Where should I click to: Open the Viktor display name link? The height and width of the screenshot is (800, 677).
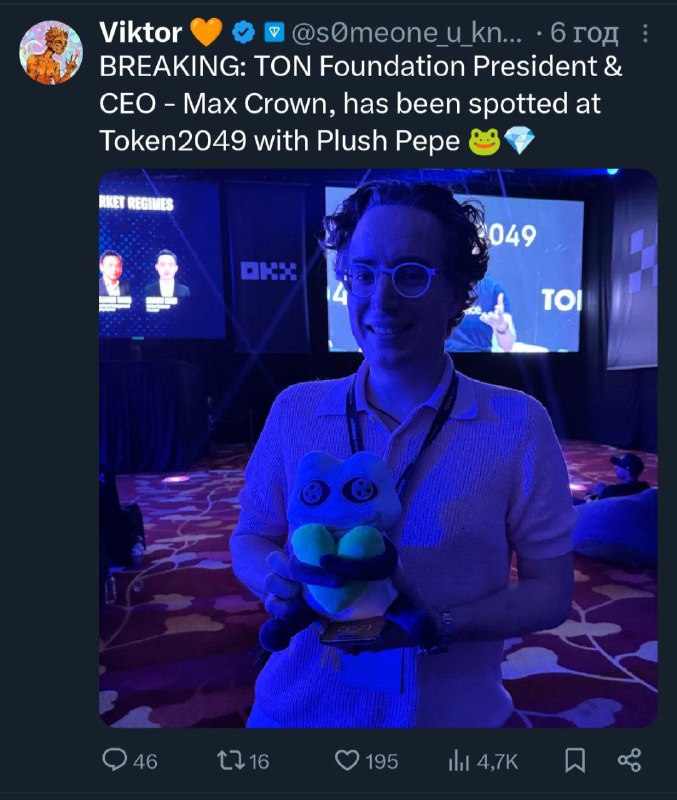141,33
